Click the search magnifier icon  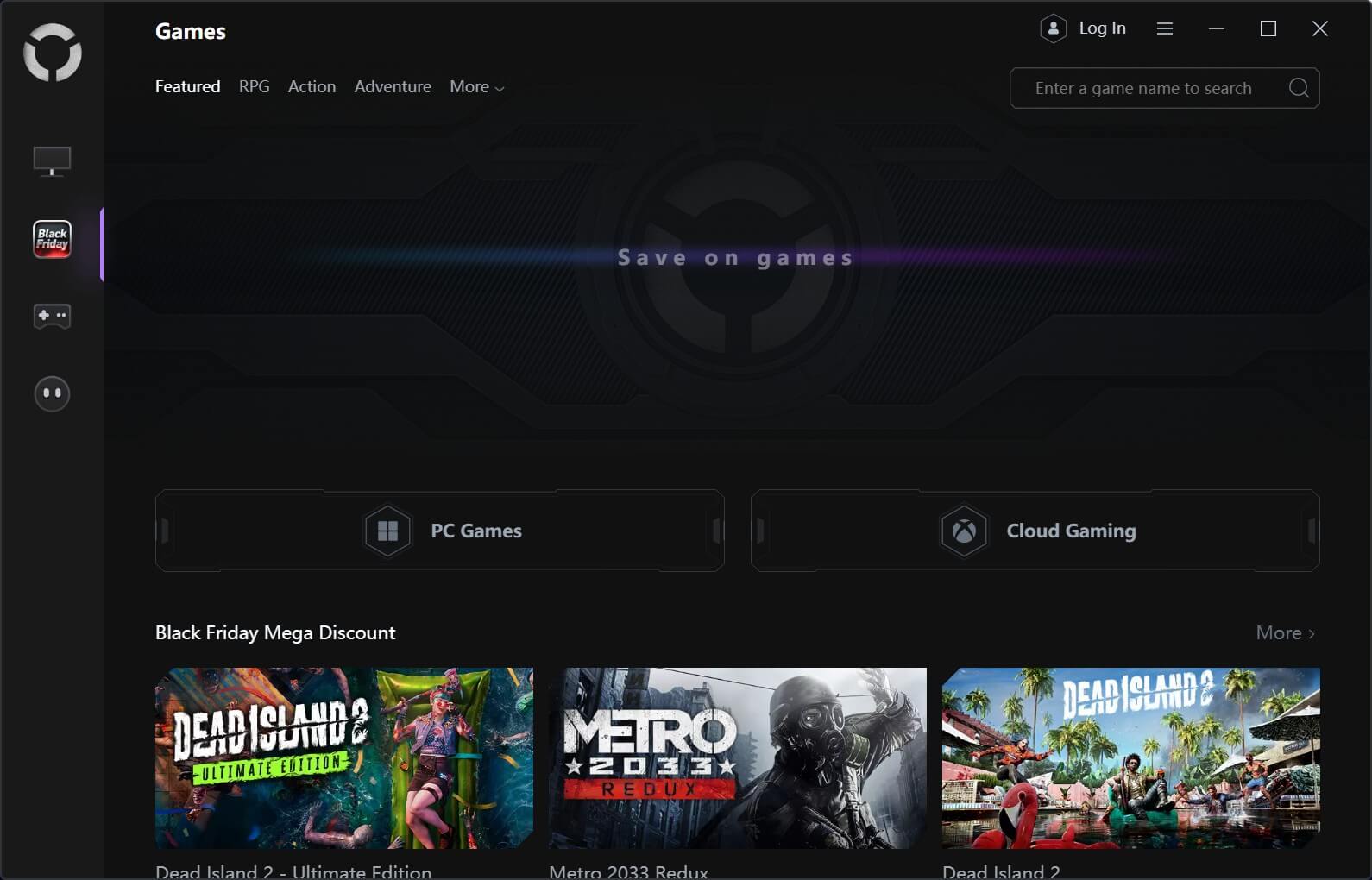pos(1298,88)
